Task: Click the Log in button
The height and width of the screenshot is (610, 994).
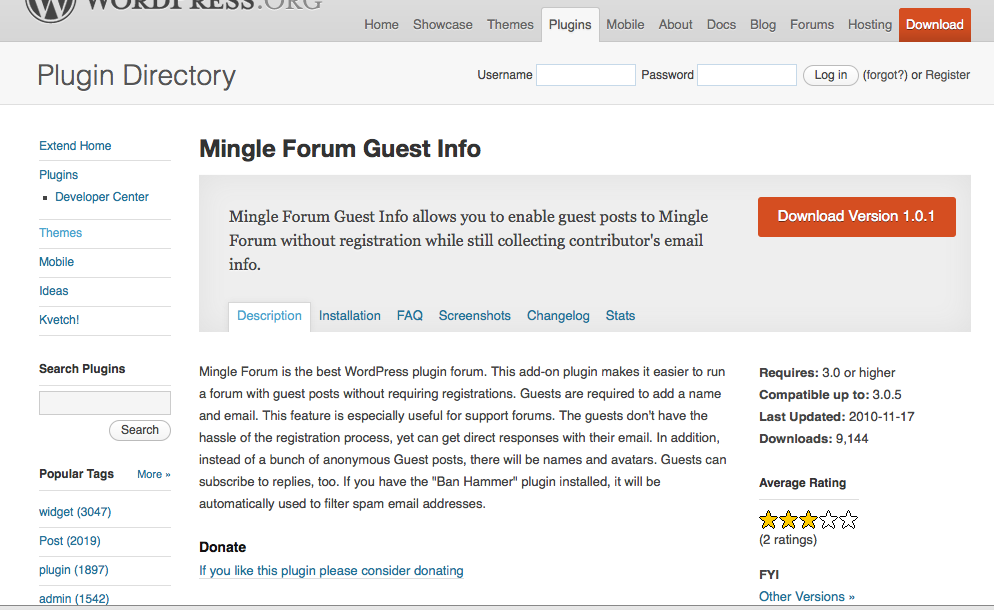Action: pos(830,75)
